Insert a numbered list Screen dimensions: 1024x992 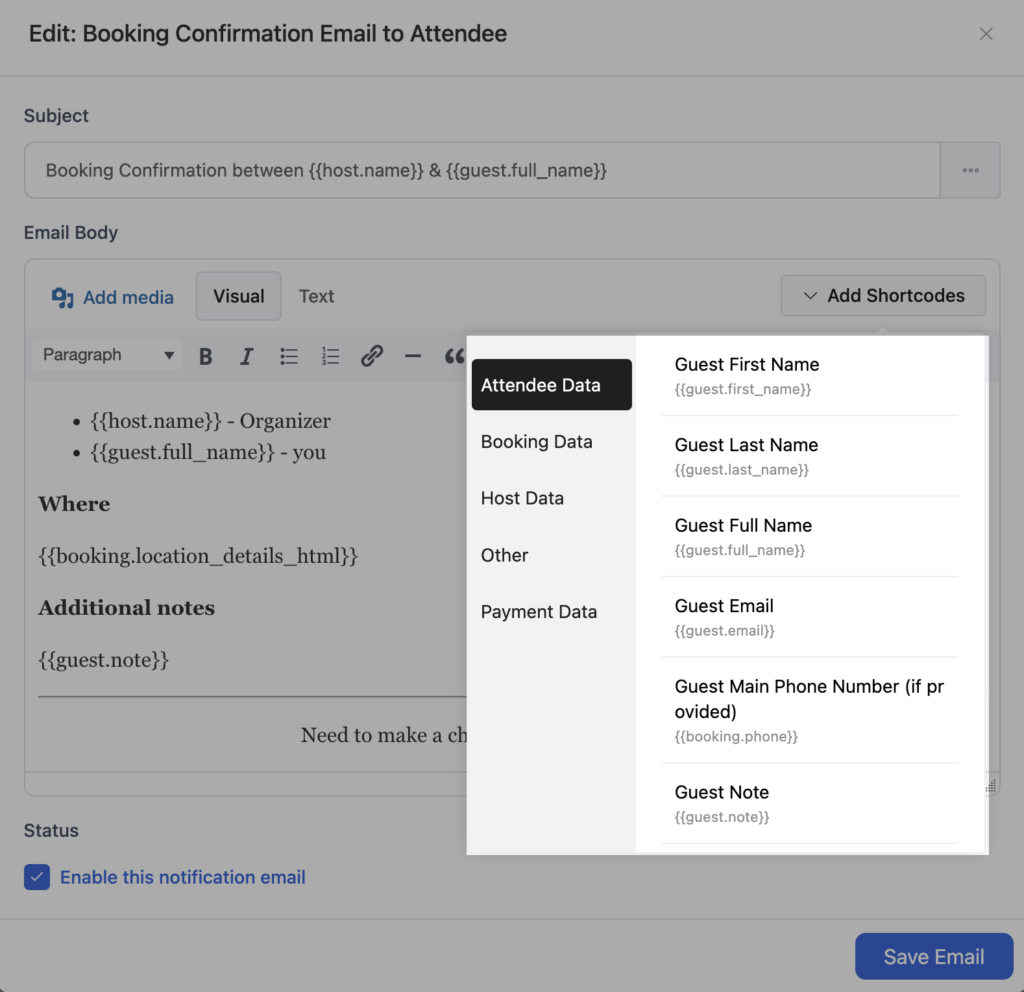[x=330, y=355]
